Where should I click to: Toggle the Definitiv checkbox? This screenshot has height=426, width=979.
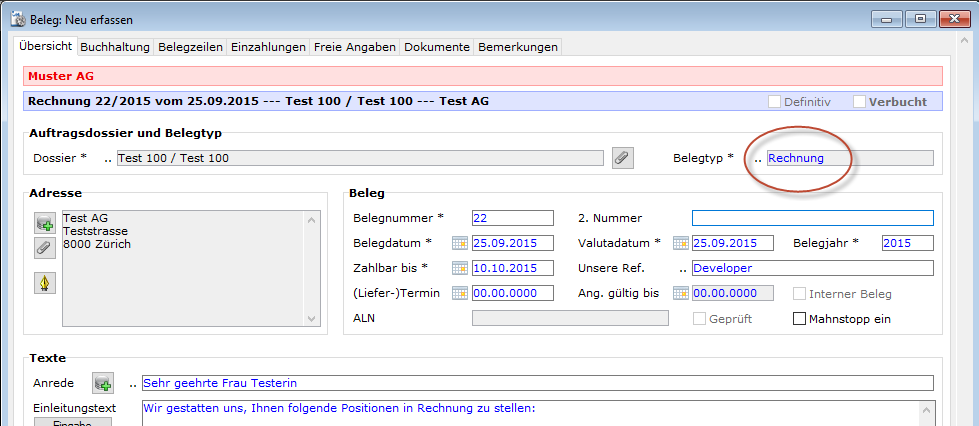[775, 101]
